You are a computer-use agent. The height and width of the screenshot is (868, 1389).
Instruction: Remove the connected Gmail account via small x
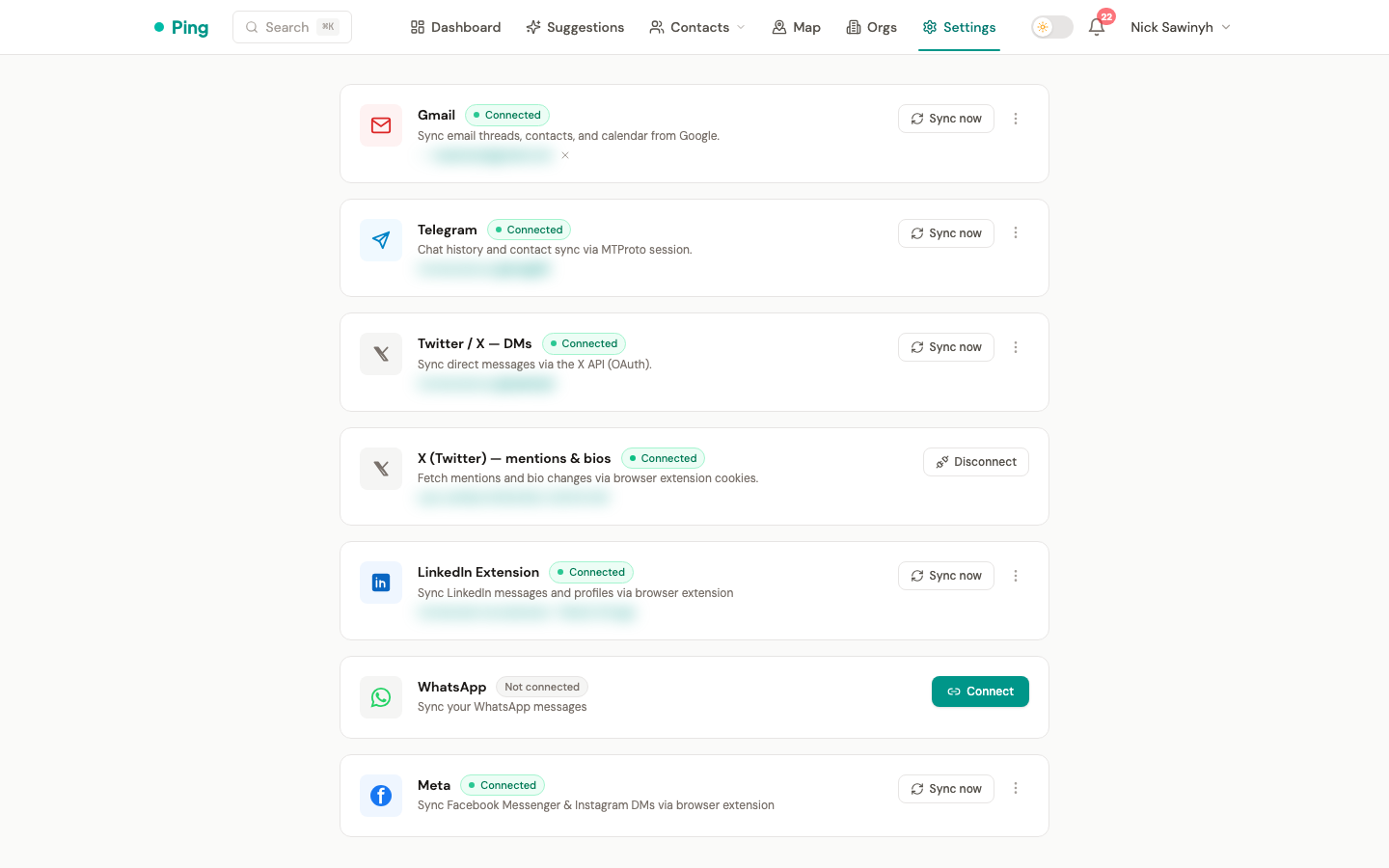565,155
